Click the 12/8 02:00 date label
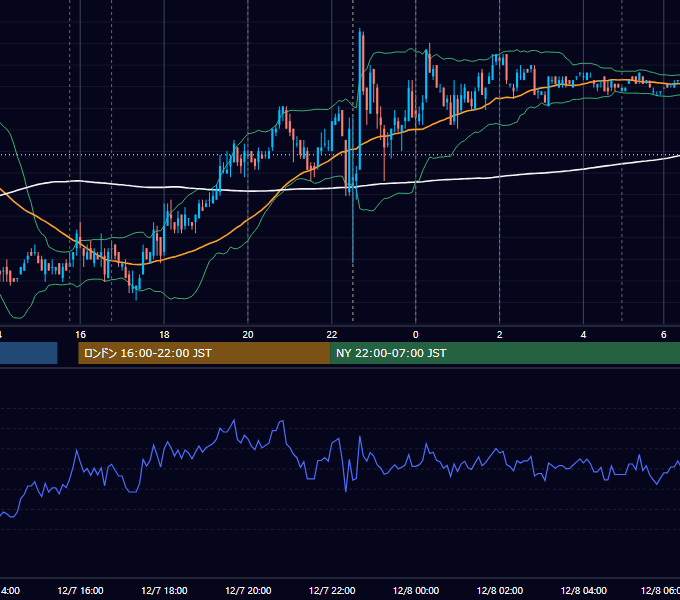Image resolution: width=680 pixels, height=600 pixels. 500,590
